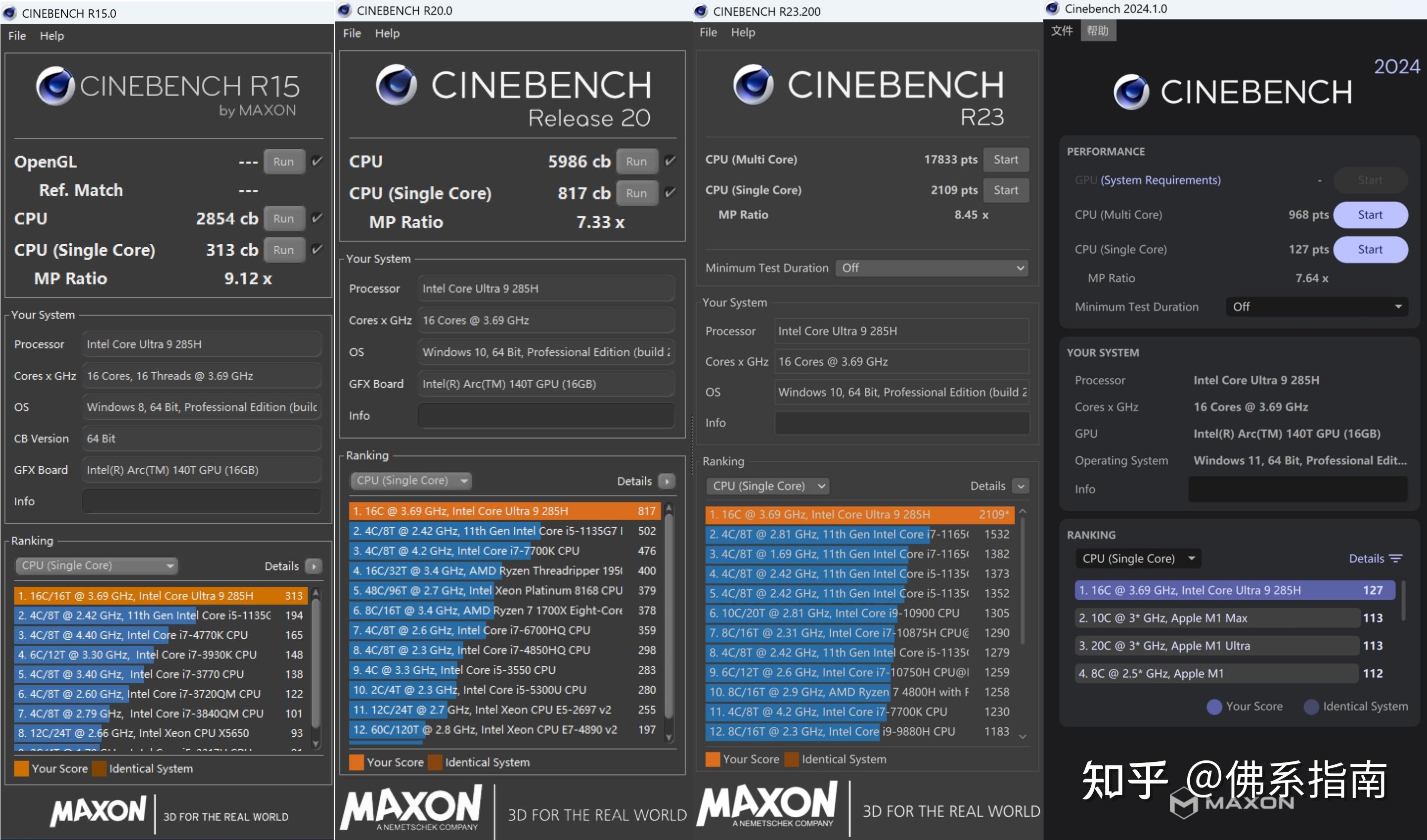Run the CPU test in Cinebench R20
The image size is (1427, 840).
tap(637, 161)
